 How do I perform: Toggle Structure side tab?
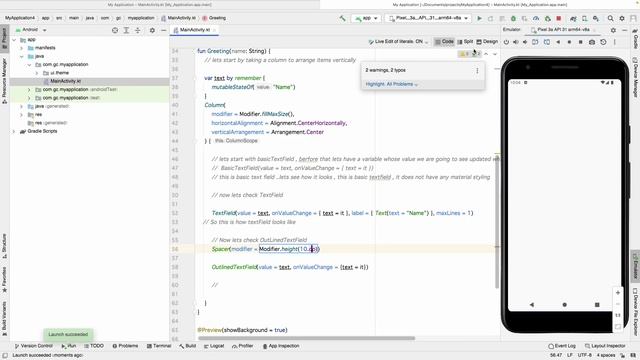click(4, 246)
